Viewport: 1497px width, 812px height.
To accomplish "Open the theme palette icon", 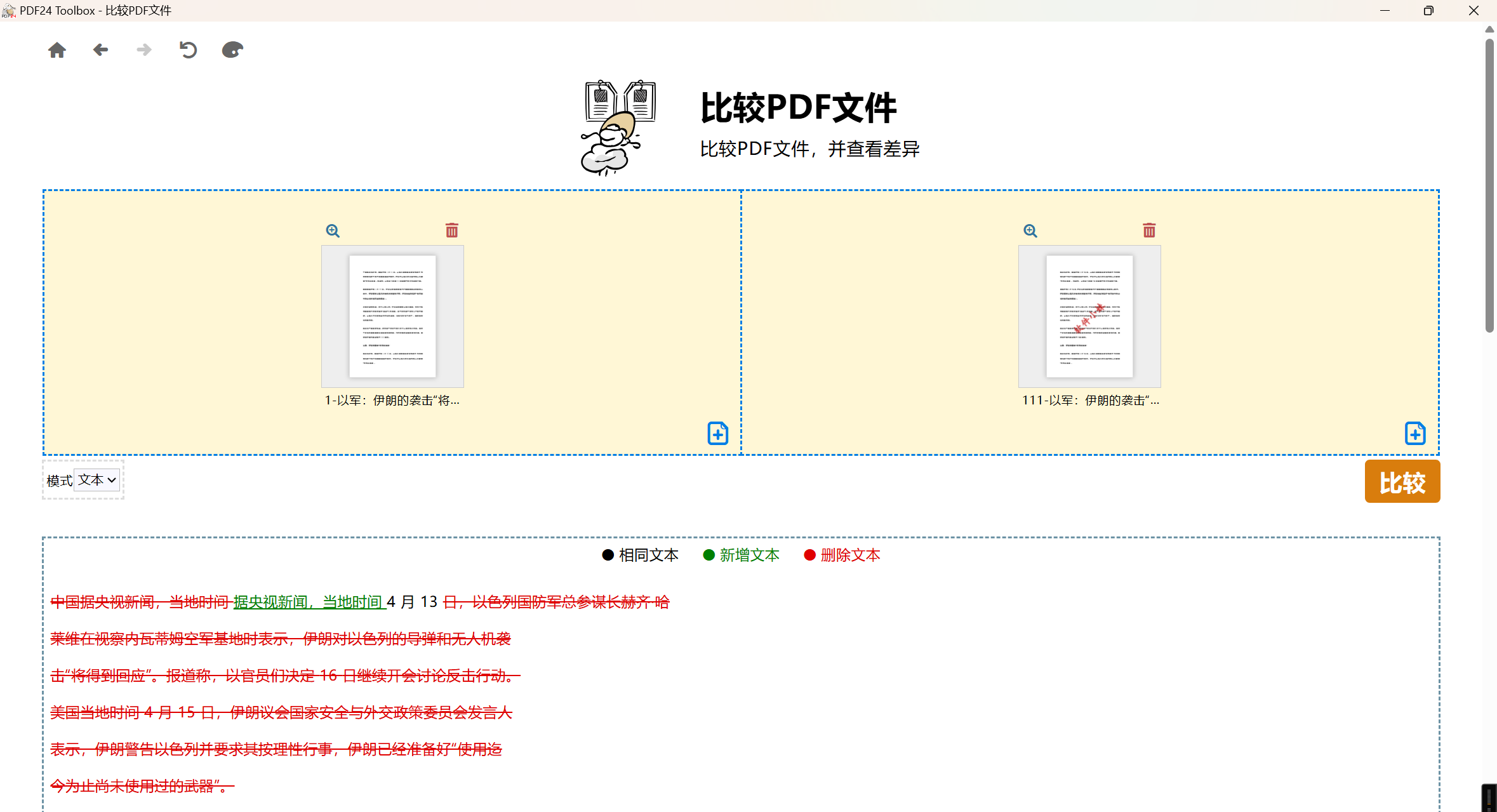I will click(232, 50).
